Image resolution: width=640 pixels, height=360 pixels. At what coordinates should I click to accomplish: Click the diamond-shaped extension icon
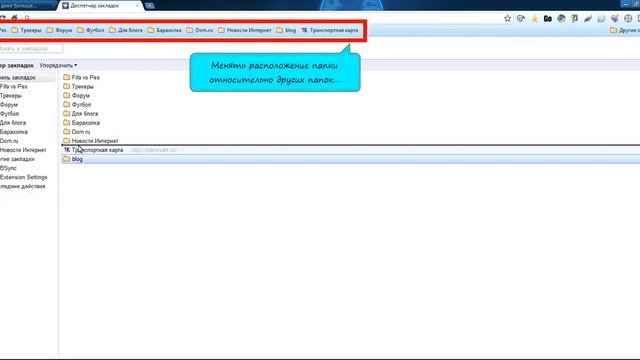(x=615, y=18)
